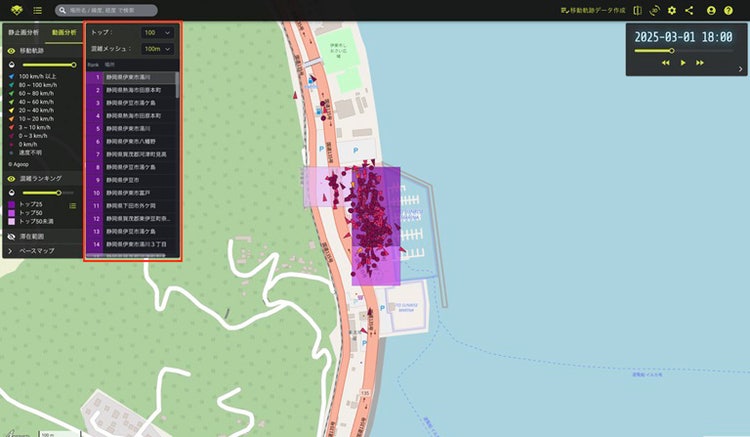Click the 10 ~ 20 km/h orange arrow legend
This screenshot has height=437, width=750.
pyautogui.click(x=11, y=119)
